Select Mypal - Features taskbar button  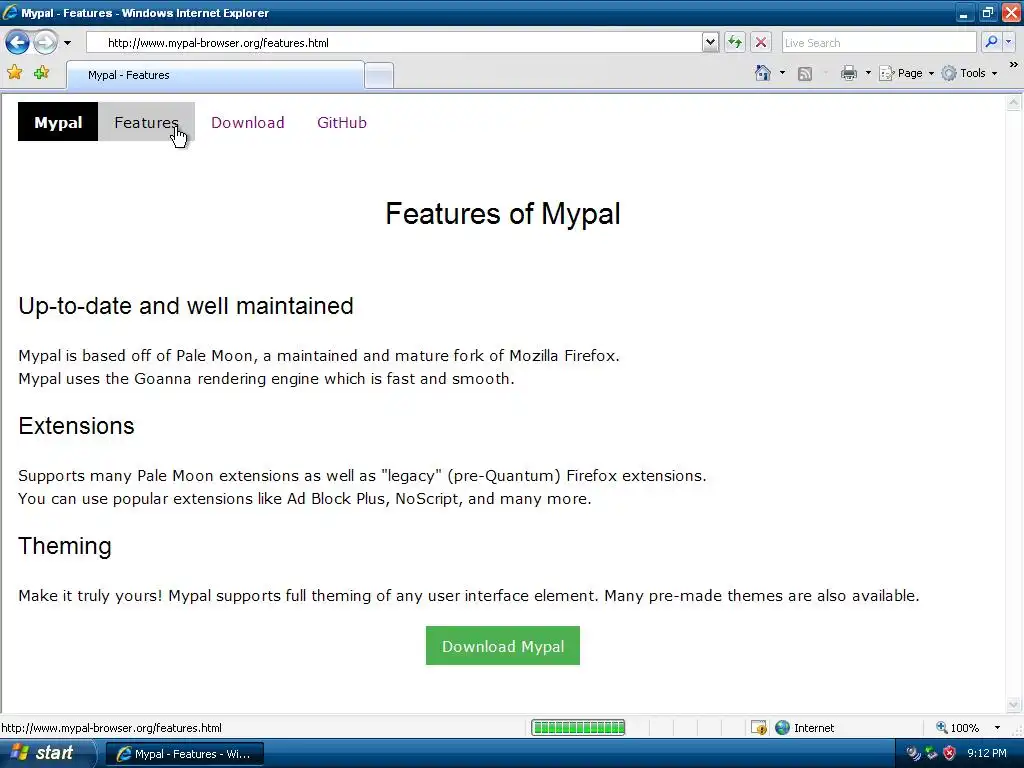185,754
